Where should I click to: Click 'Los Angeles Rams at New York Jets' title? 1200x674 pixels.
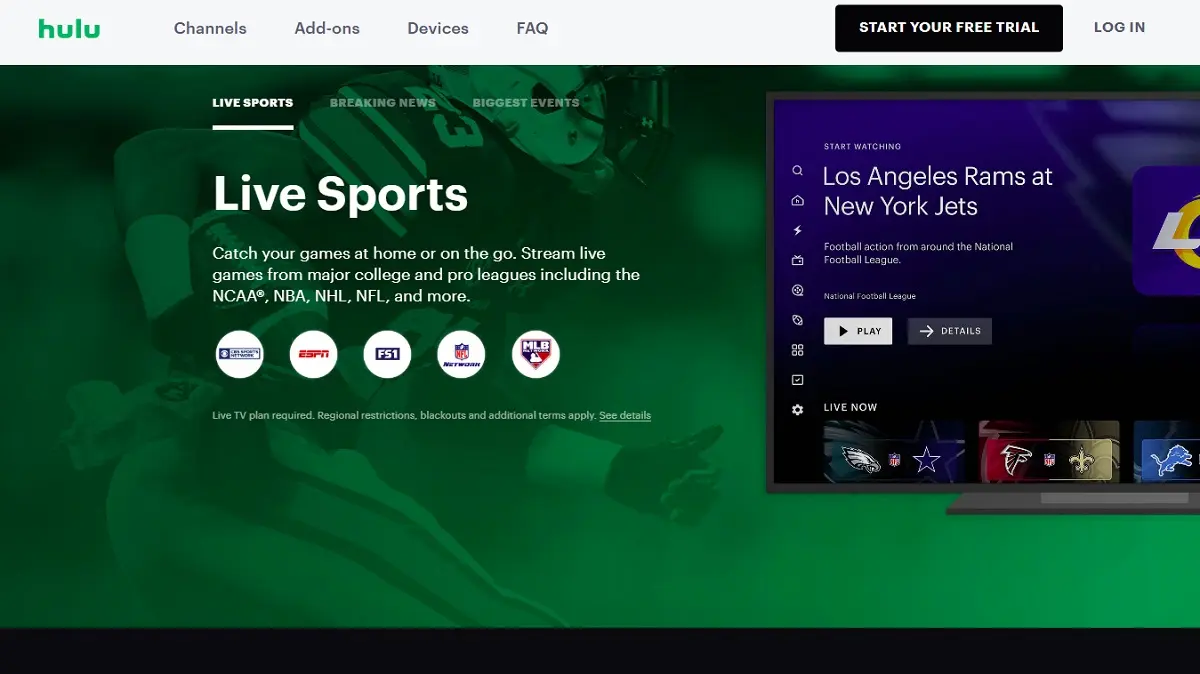click(938, 191)
